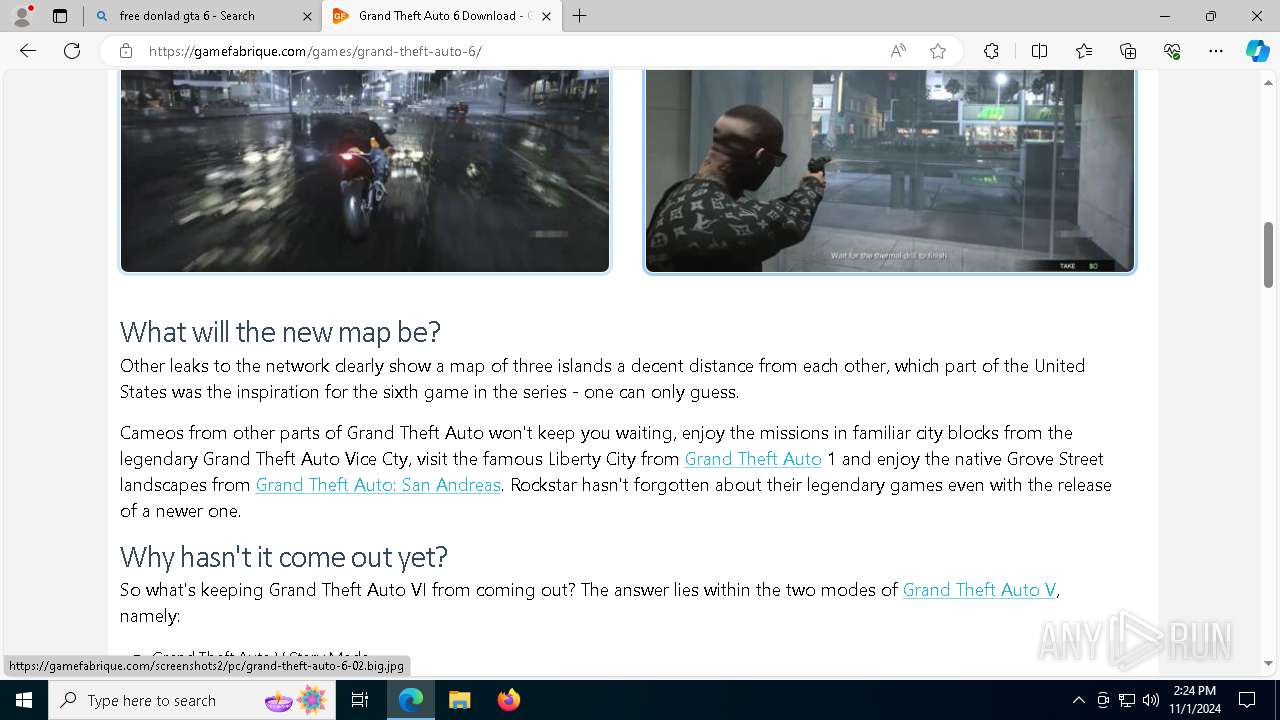Viewport: 1280px width, 720px height.
Task: Click the 'Why hasn't it come out yet?' heading
Action: 284,556
